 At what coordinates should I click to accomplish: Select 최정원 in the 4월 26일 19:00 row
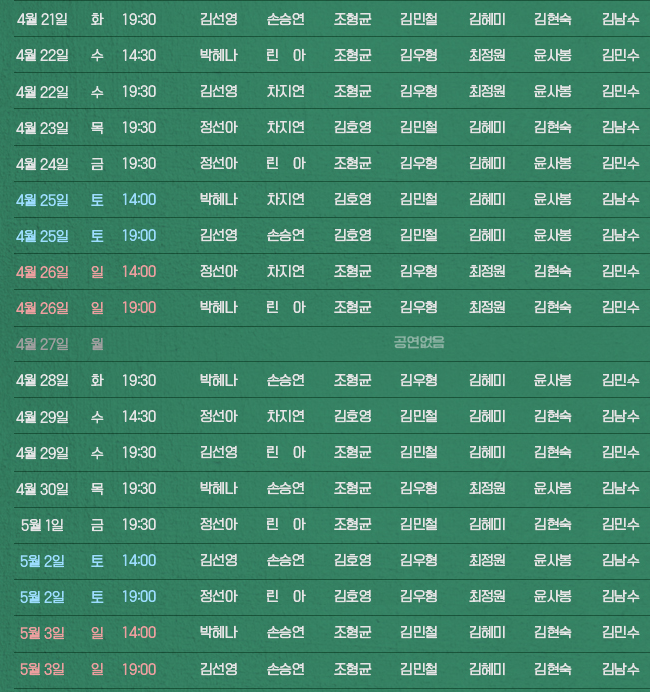pyautogui.click(x=487, y=307)
